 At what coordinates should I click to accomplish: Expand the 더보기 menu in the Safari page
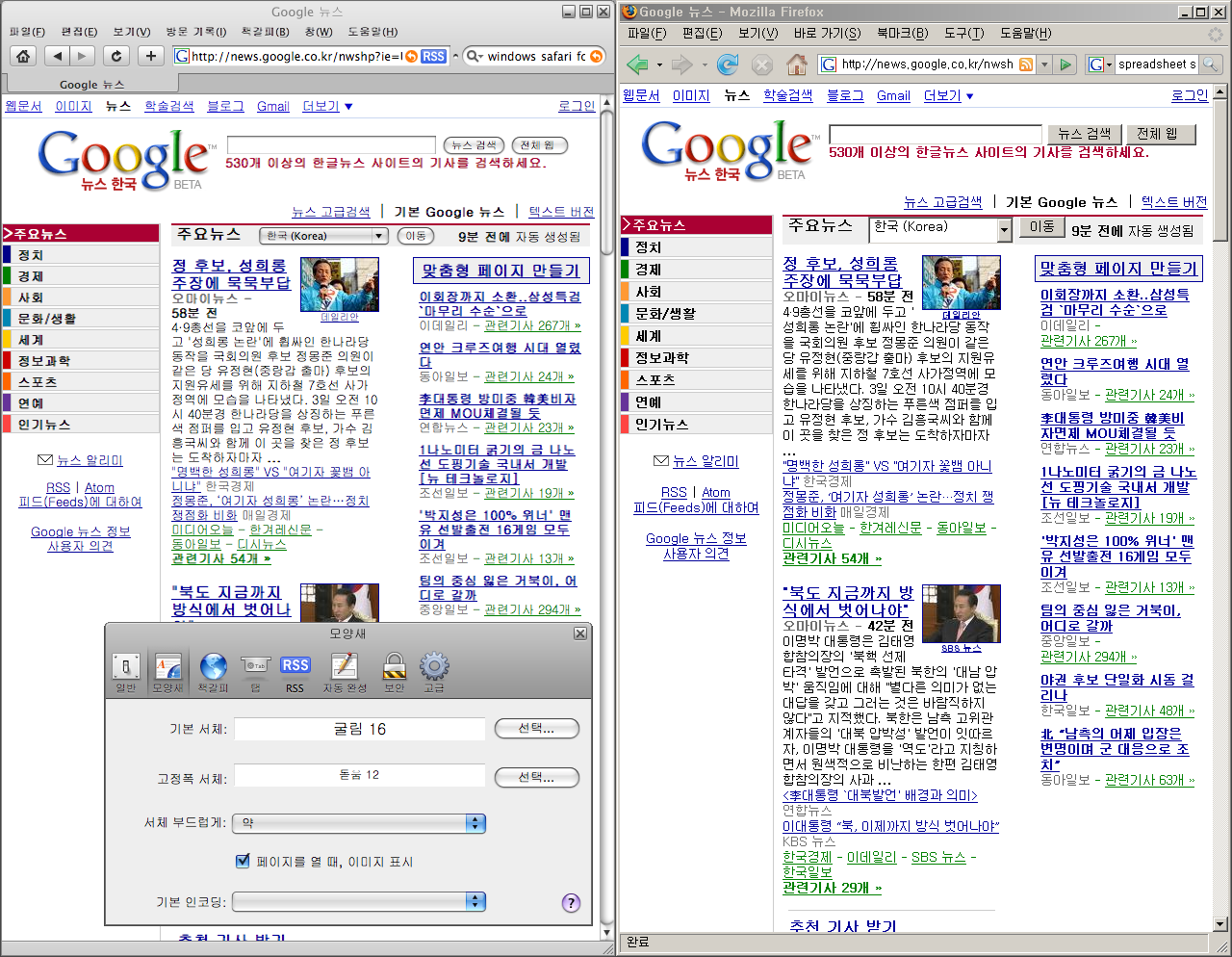tap(328, 106)
